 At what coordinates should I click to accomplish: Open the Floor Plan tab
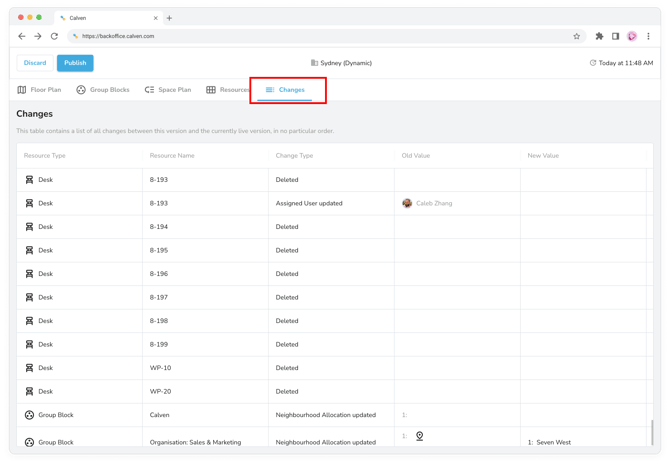(x=39, y=90)
